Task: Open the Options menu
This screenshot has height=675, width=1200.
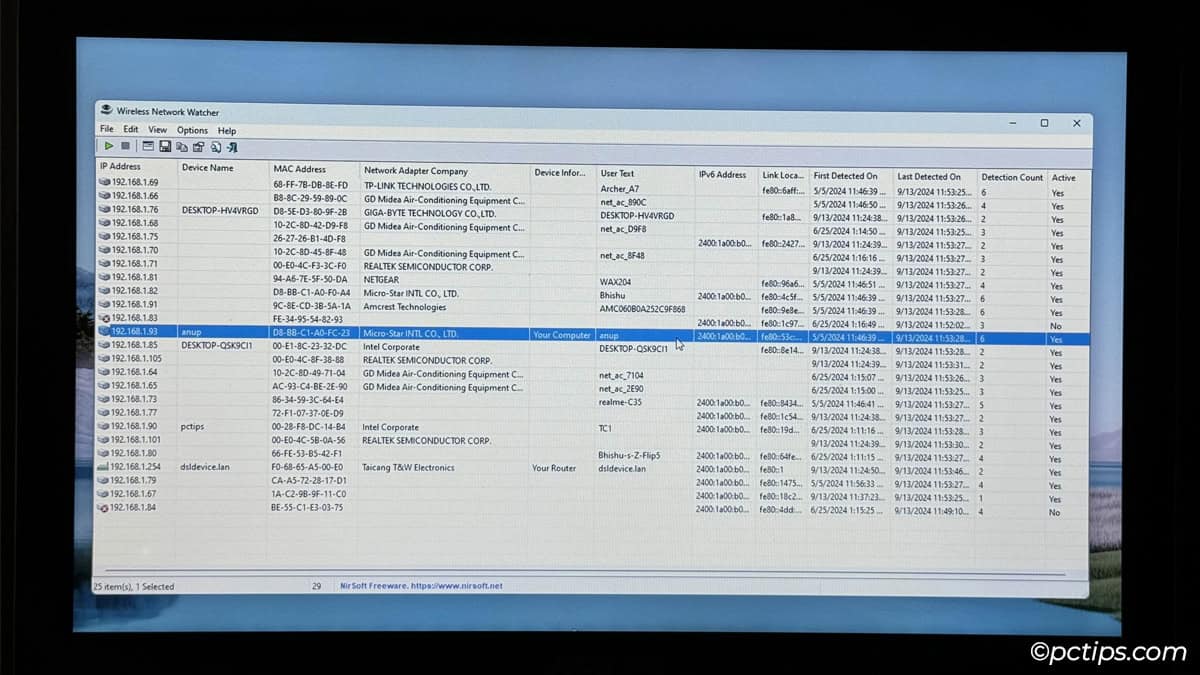Action: click(x=192, y=129)
